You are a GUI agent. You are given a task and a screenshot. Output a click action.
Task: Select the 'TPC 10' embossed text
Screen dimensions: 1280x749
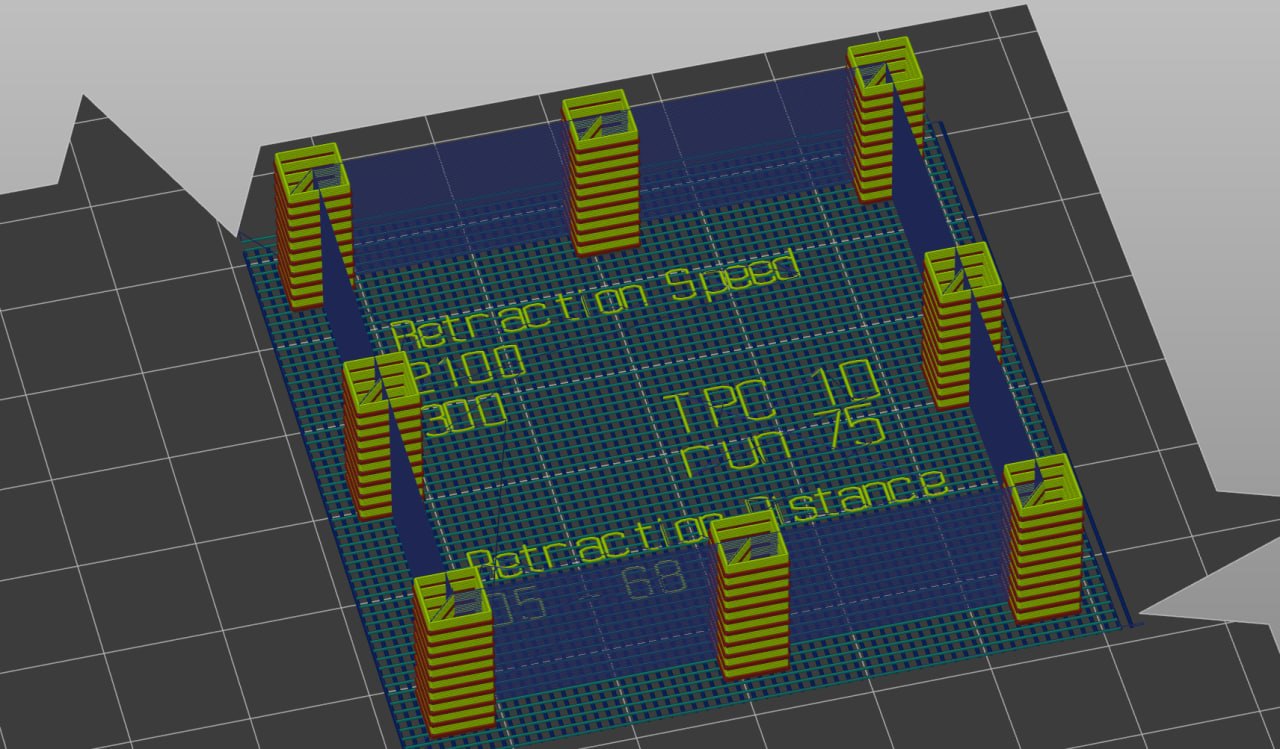(772, 395)
